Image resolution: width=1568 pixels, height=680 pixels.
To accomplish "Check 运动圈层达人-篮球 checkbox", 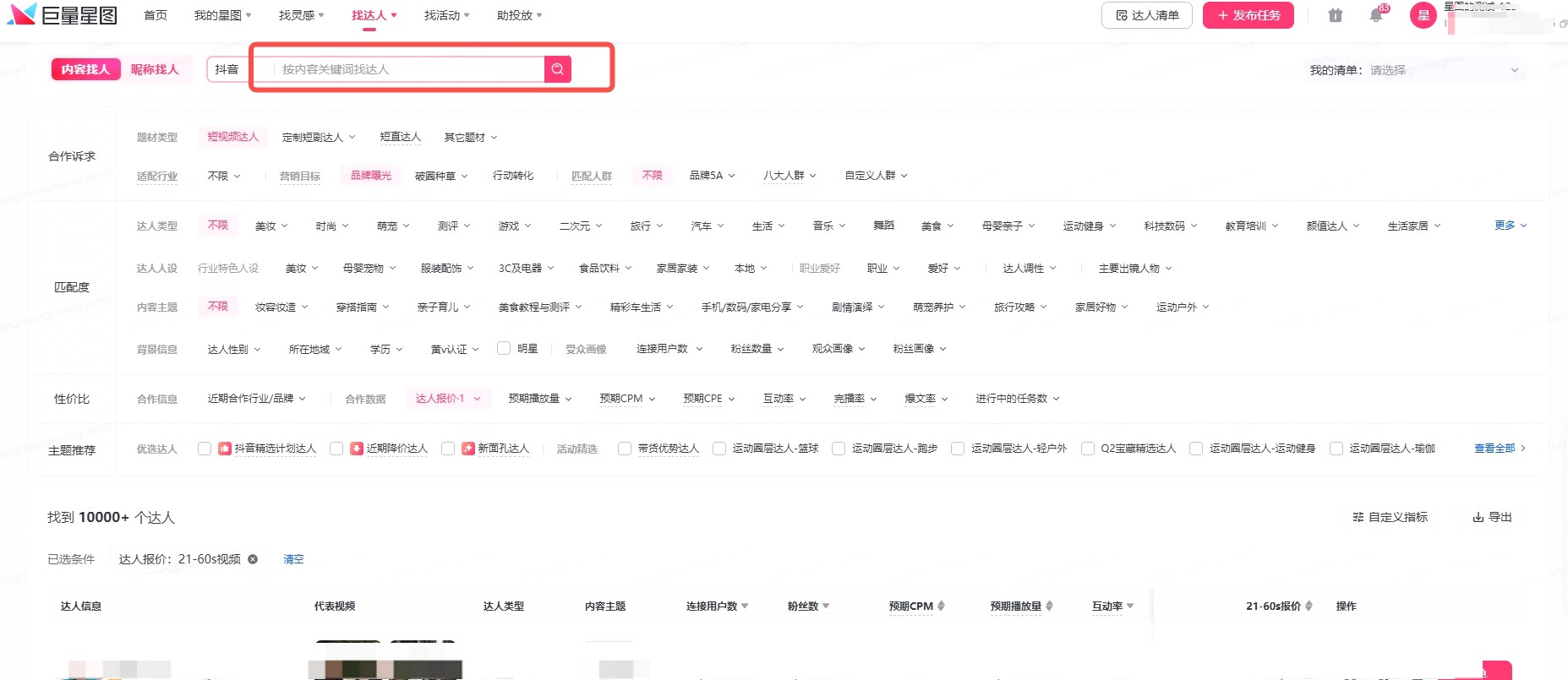I will pyautogui.click(x=719, y=449).
